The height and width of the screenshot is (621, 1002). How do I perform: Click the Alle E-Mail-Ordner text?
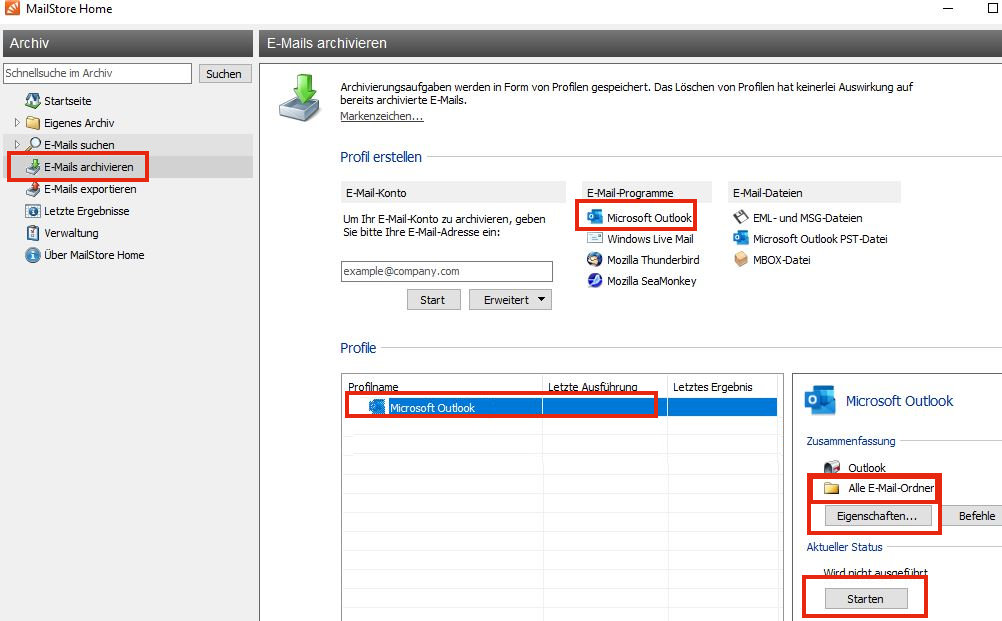pyautogui.click(x=891, y=488)
